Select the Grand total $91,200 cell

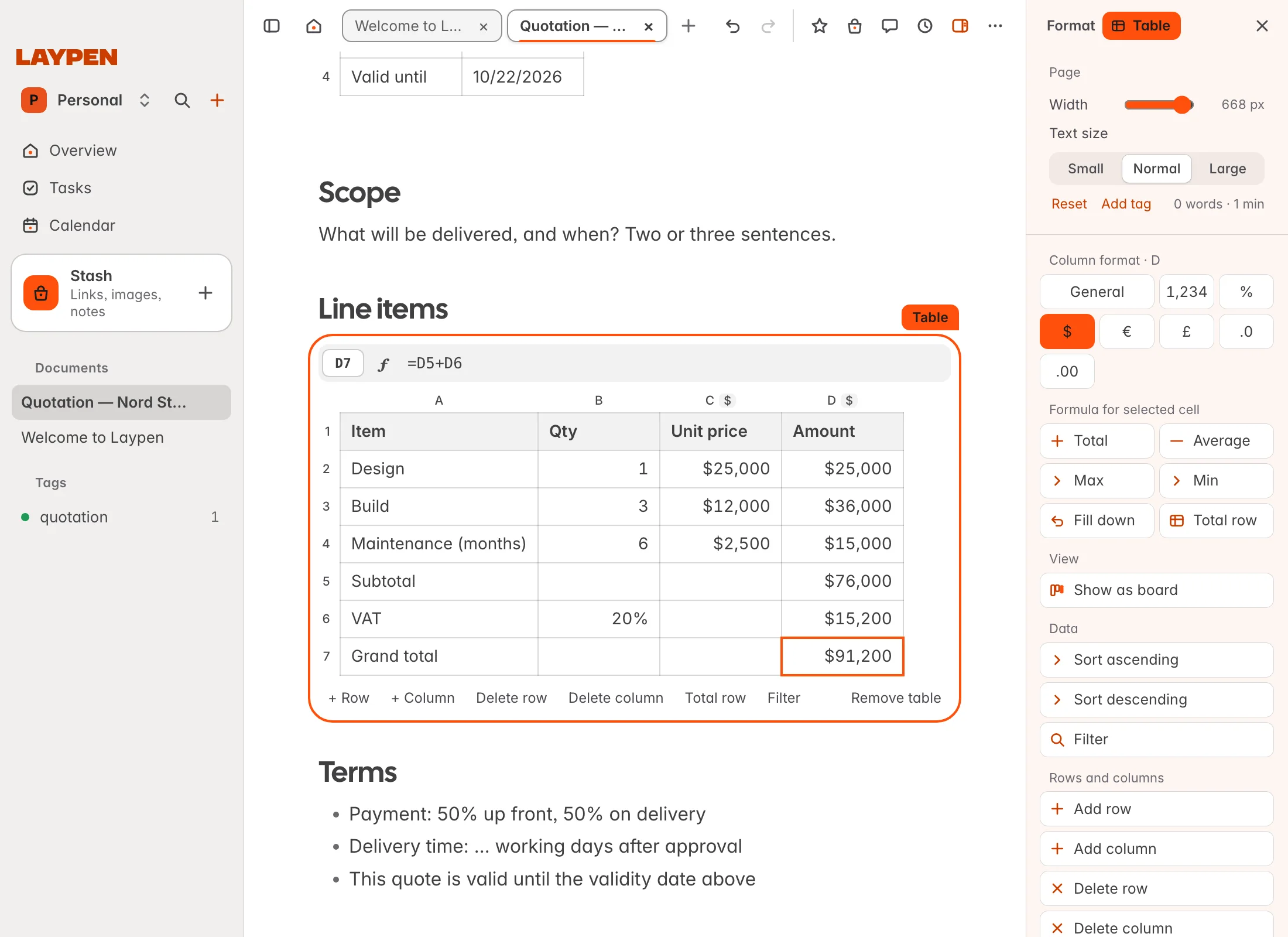pyautogui.click(x=842, y=656)
